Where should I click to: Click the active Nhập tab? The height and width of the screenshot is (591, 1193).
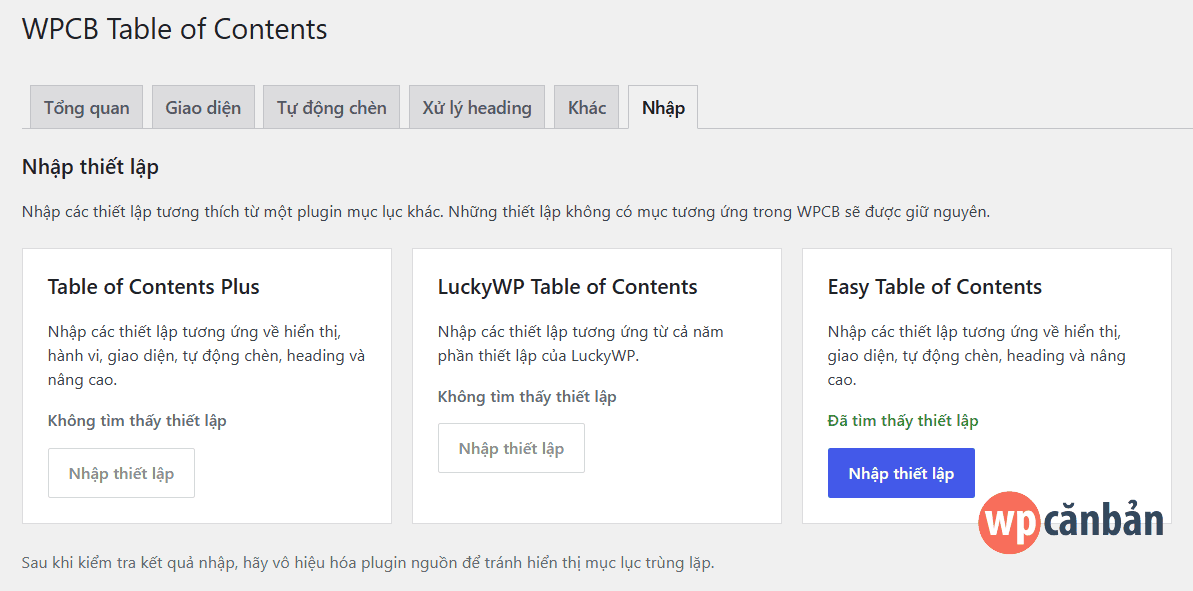tap(663, 107)
